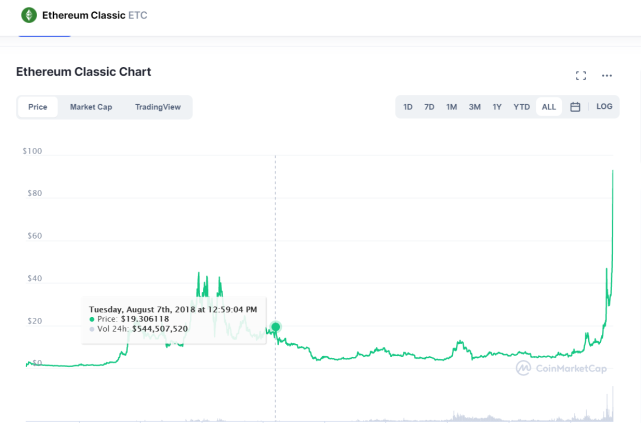
Task: Click the $60 y-axis label
Action: click(x=35, y=235)
